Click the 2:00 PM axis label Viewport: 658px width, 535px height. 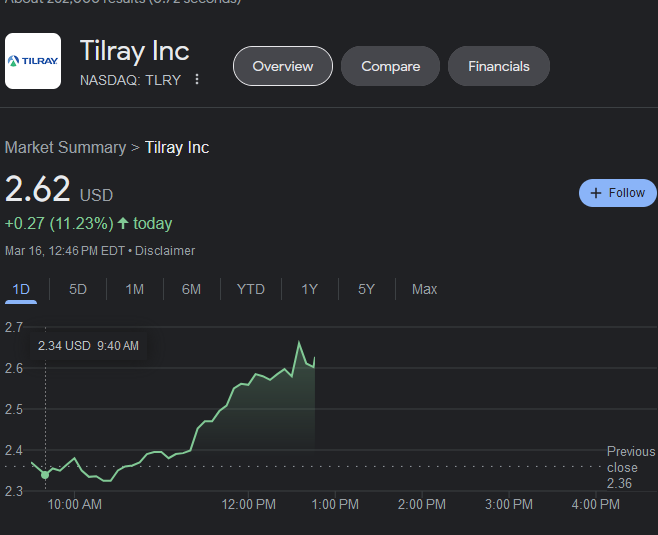point(422,504)
